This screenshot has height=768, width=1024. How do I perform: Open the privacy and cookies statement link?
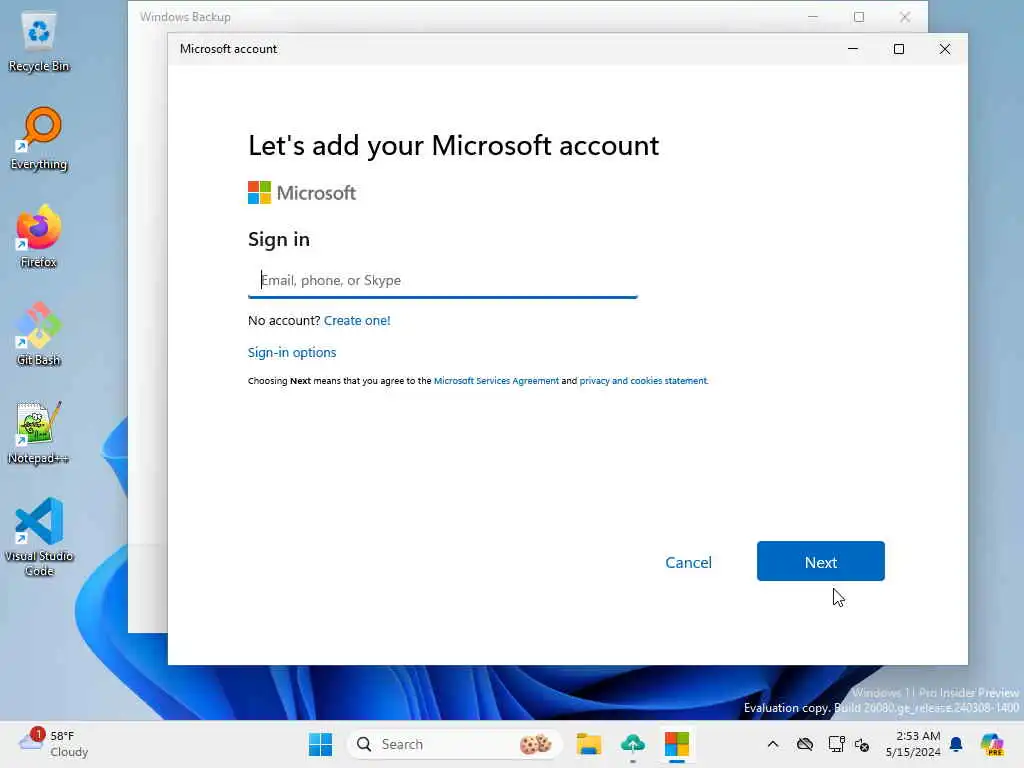[x=643, y=381]
